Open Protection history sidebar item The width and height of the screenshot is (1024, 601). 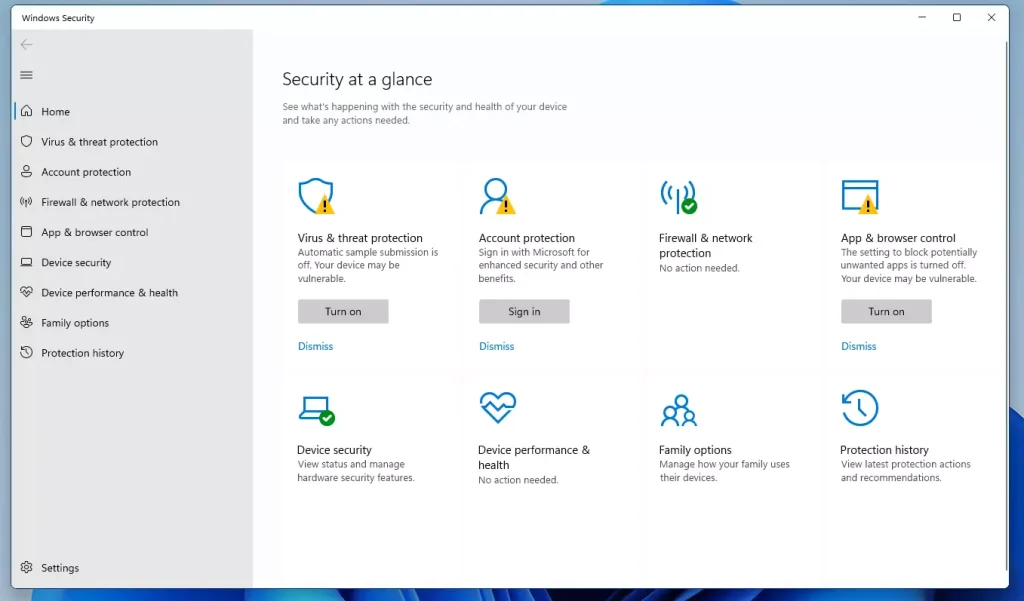point(82,353)
